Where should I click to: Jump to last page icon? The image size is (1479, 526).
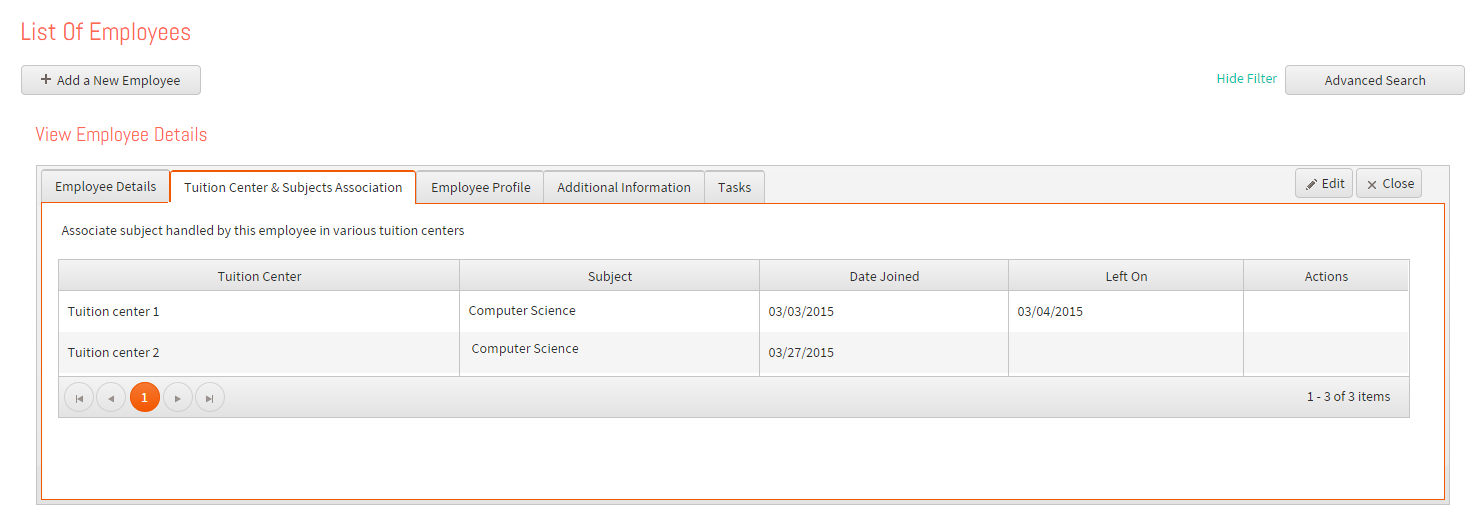point(210,398)
